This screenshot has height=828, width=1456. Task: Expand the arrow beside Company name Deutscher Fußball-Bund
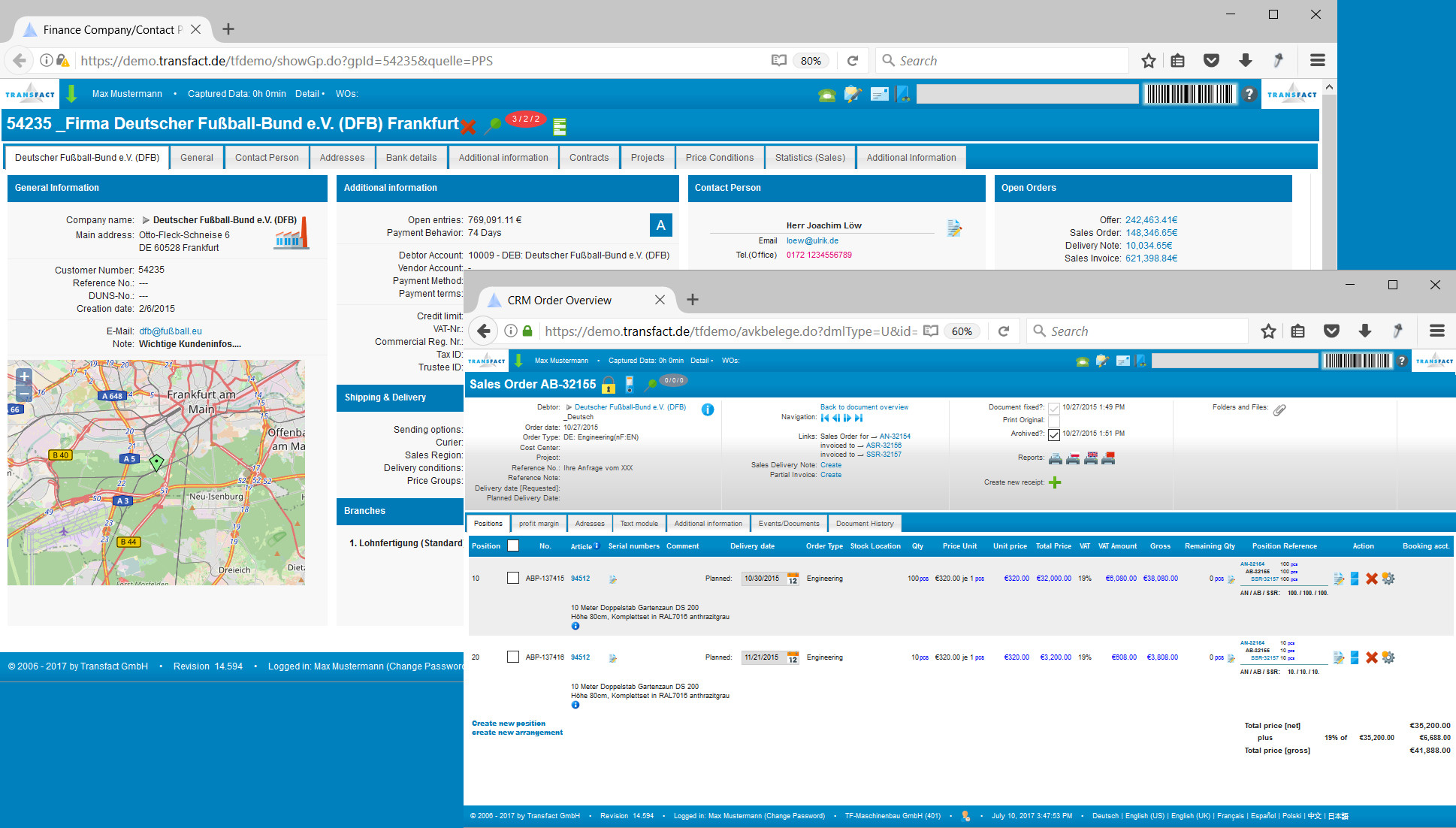146,220
